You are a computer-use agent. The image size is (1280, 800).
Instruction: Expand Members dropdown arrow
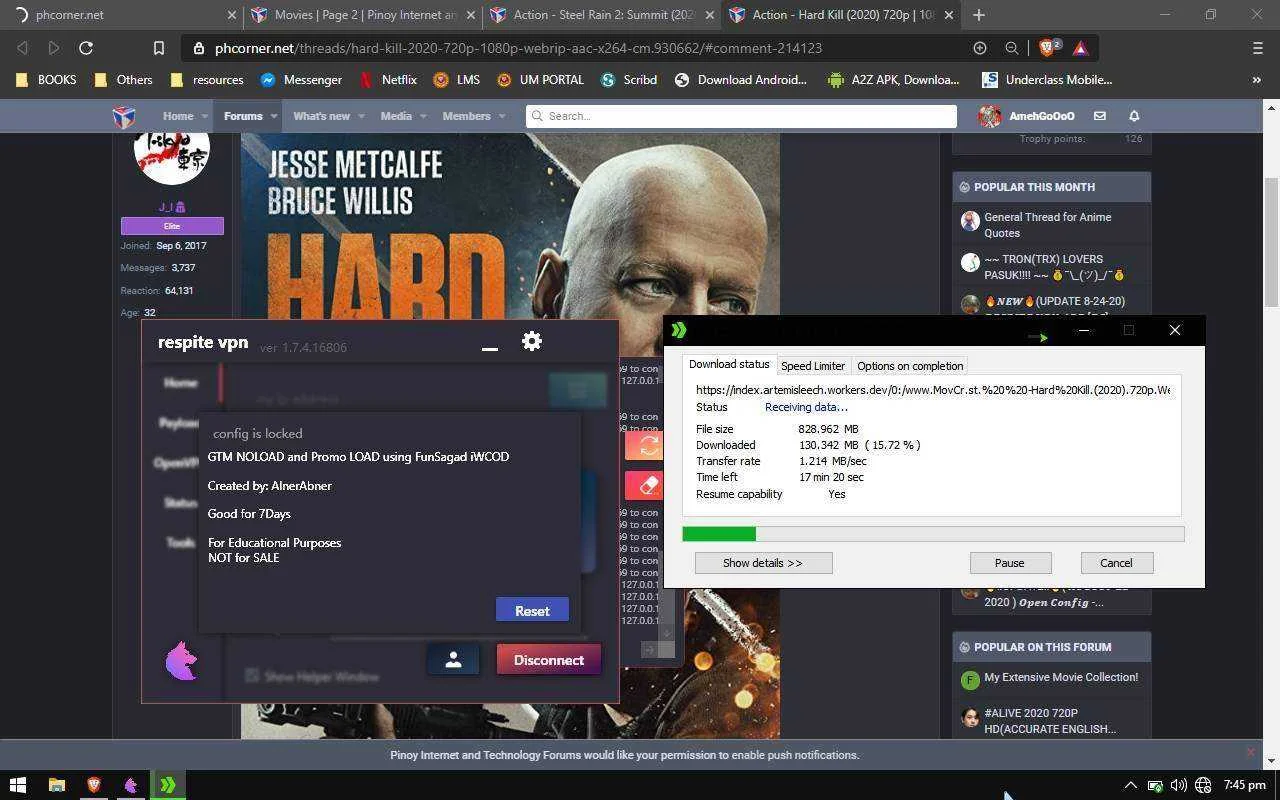click(x=502, y=116)
